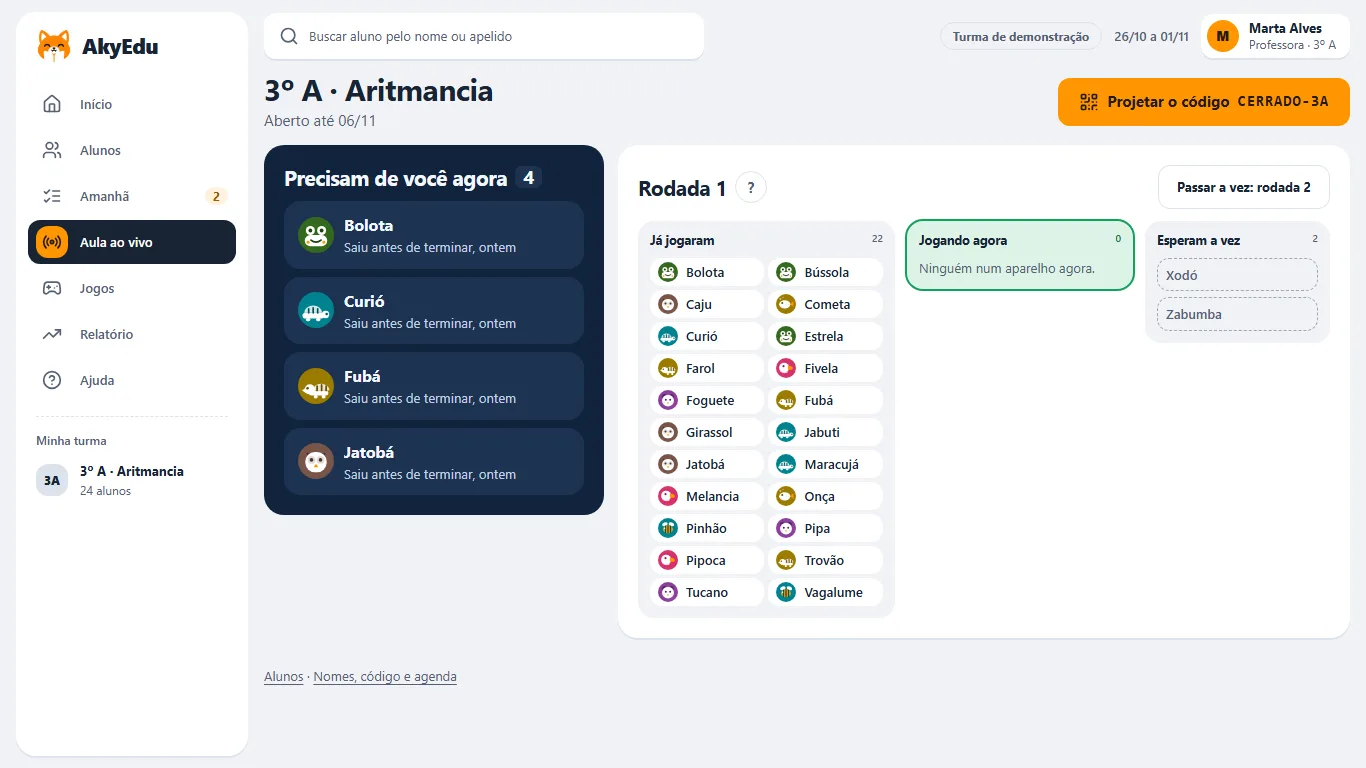Open the Nomes, código e agenda link
This screenshot has width=1366, height=768.
[x=385, y=677]
